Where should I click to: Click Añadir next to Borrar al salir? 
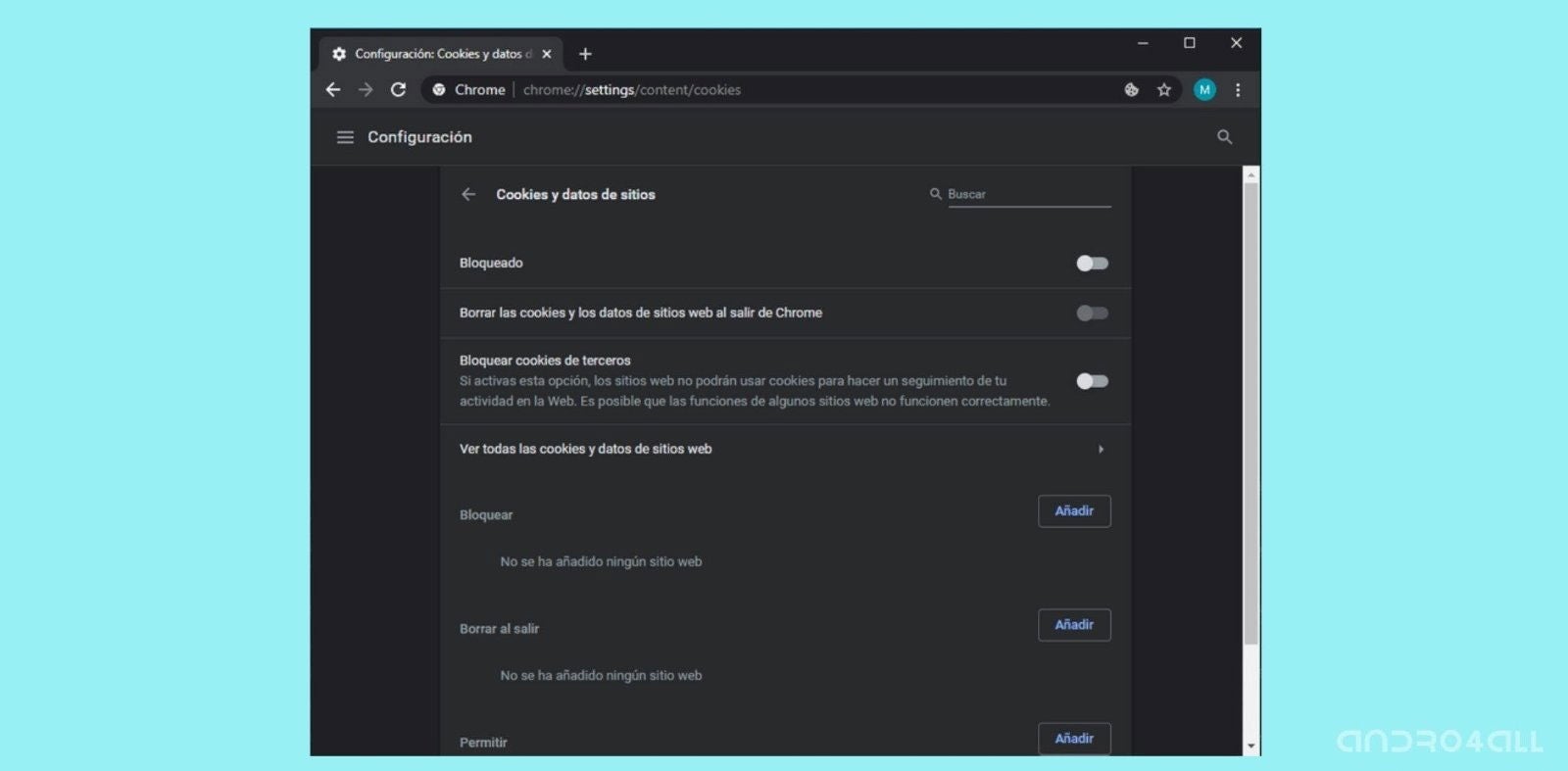tap(1074, 625)
